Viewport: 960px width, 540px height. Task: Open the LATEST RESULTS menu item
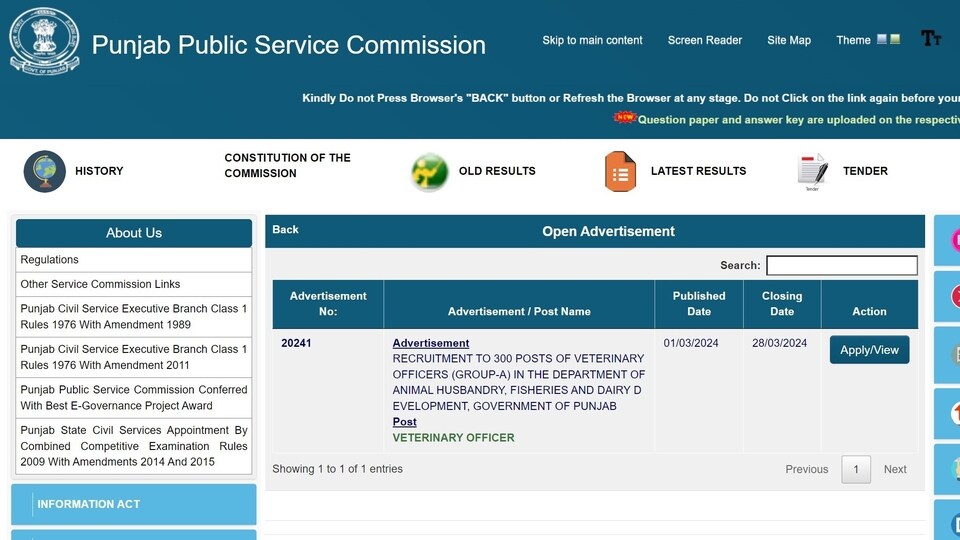[x=699, y=171]
